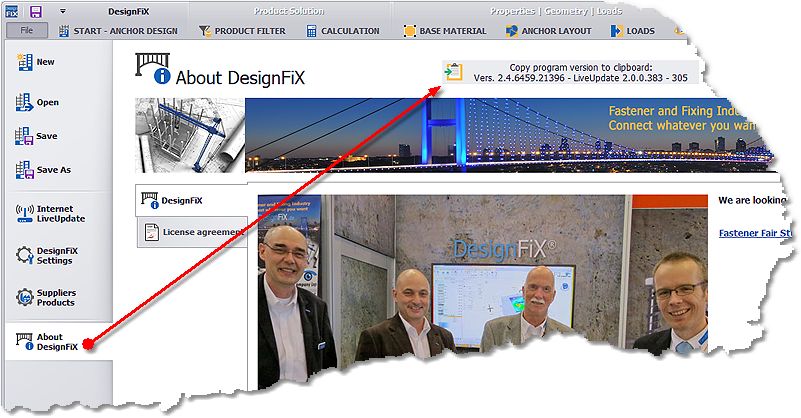Click the About DesignFiX bridge icon
801x418 pixels.
click(x=25, y=341)
